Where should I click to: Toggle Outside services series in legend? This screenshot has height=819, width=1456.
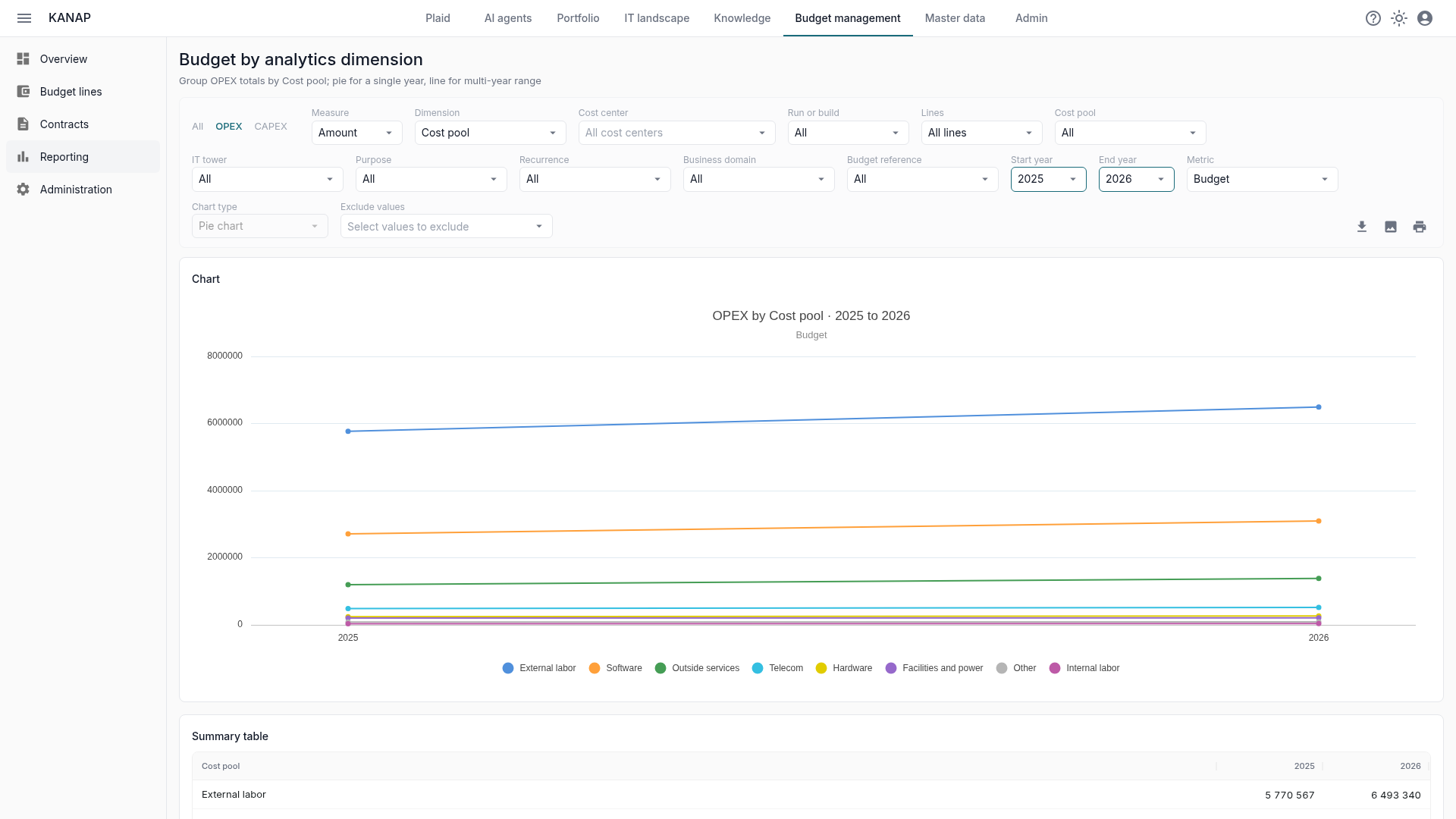click(697, 668)
